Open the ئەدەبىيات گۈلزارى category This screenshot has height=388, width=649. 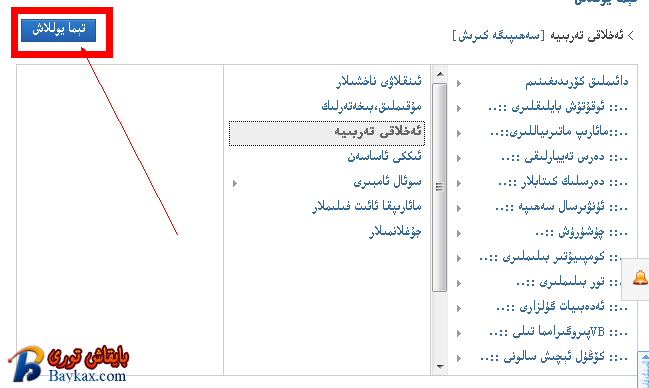[x=562, y=307]
